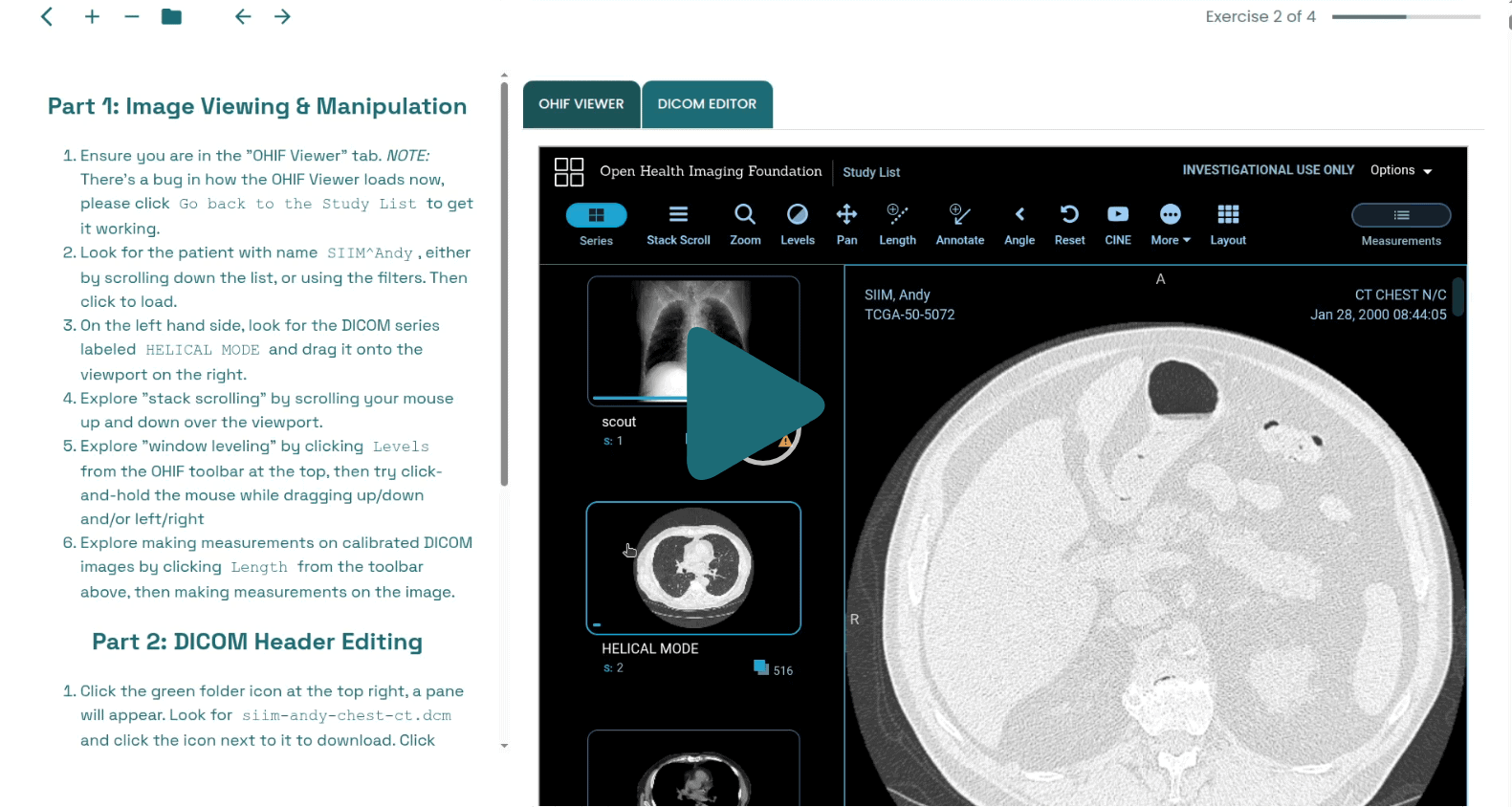Click the Study List link
This screenshot has width=1512, height=807.
click(871, 172)
